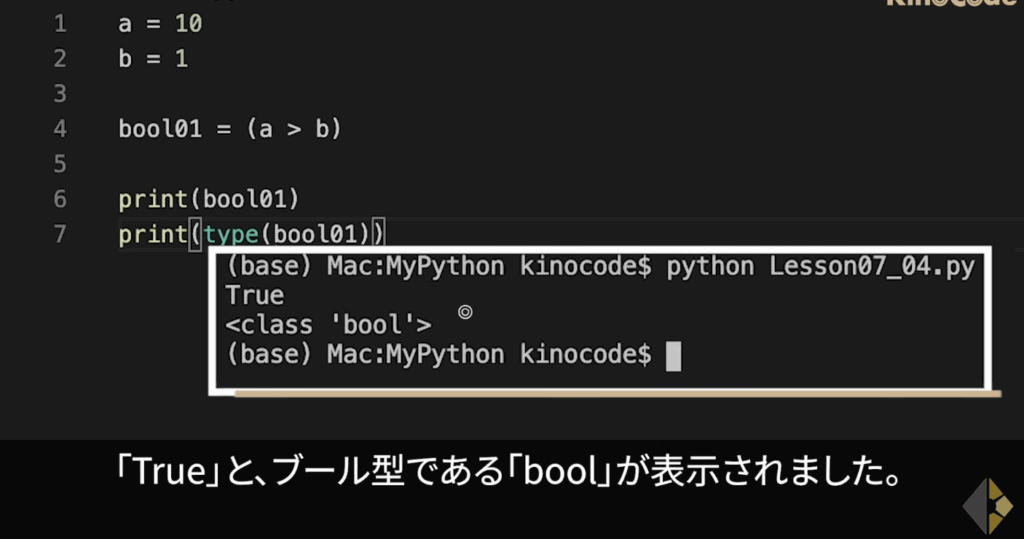The image size is (1024, 539).
Task: Click the tan bar below the terminal
Action: 617,394
